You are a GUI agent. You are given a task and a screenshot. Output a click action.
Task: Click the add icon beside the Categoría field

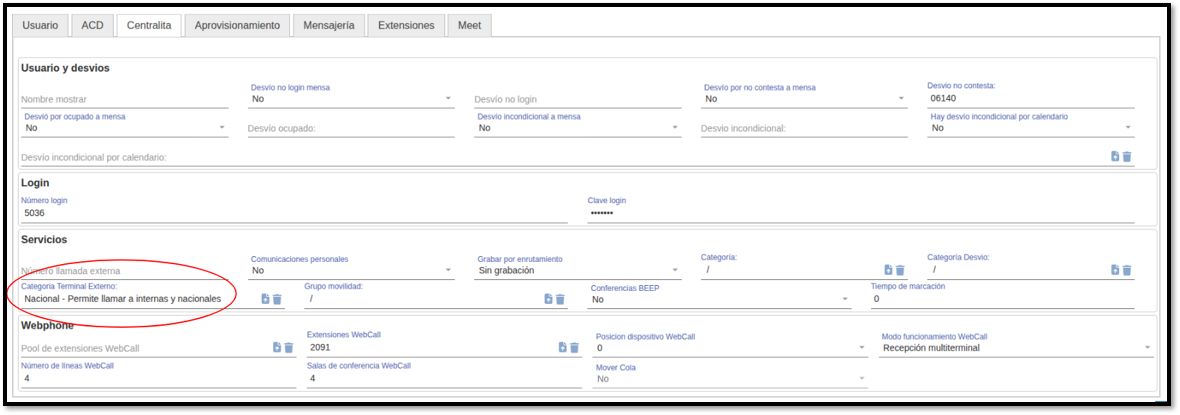[x=888, y=270]
